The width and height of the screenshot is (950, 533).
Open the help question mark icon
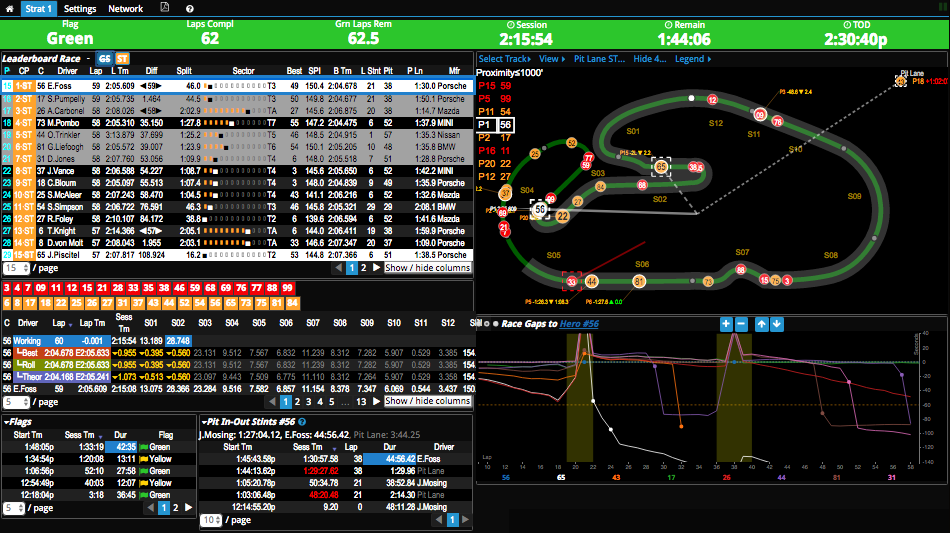[191, 8]
